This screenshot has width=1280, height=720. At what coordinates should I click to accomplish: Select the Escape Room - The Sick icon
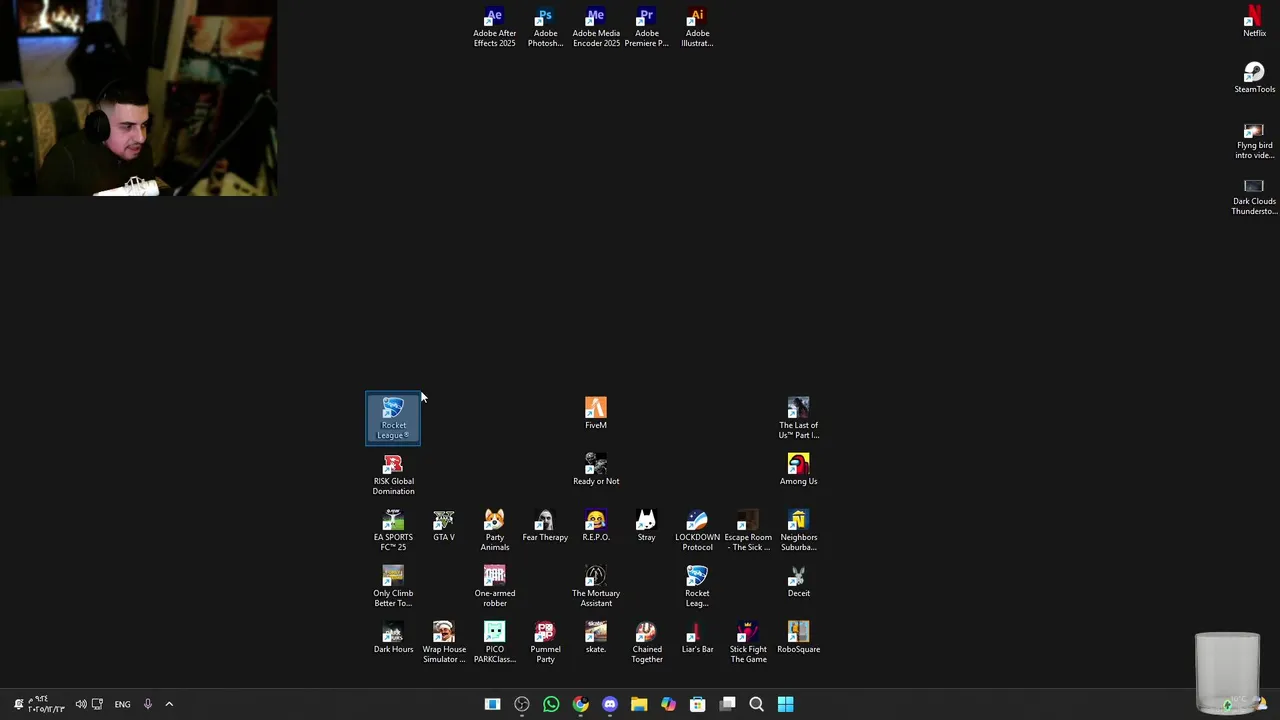(x=748, y=531)
